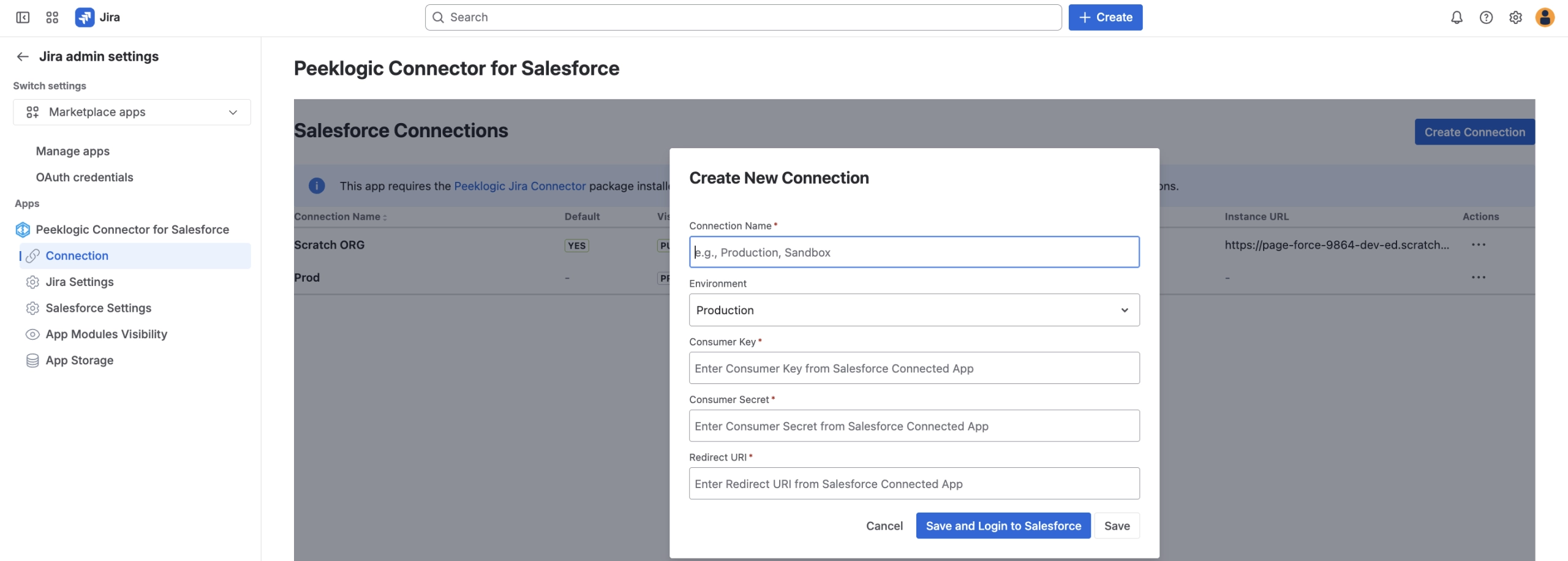Click the Salesforce Connections heading
This screenshot has height=561, width=1568.
coord(401,130)
